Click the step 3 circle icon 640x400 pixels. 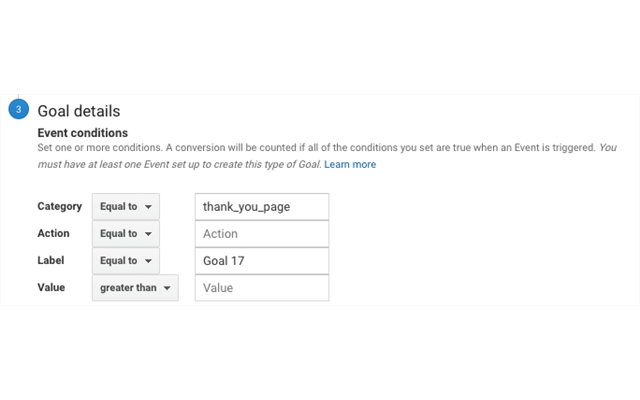18,110
